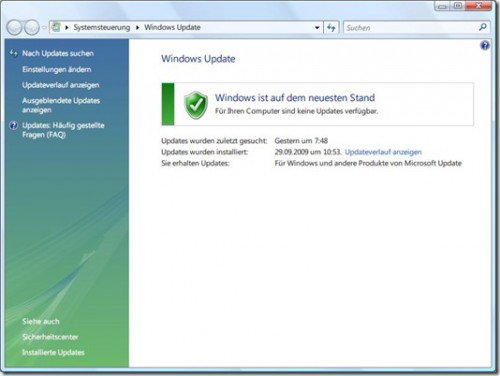The image size is (500, 376).
Task: Open Updates: Häufig gestellte Fragen (FAQ)
Action: pos(63,130)
